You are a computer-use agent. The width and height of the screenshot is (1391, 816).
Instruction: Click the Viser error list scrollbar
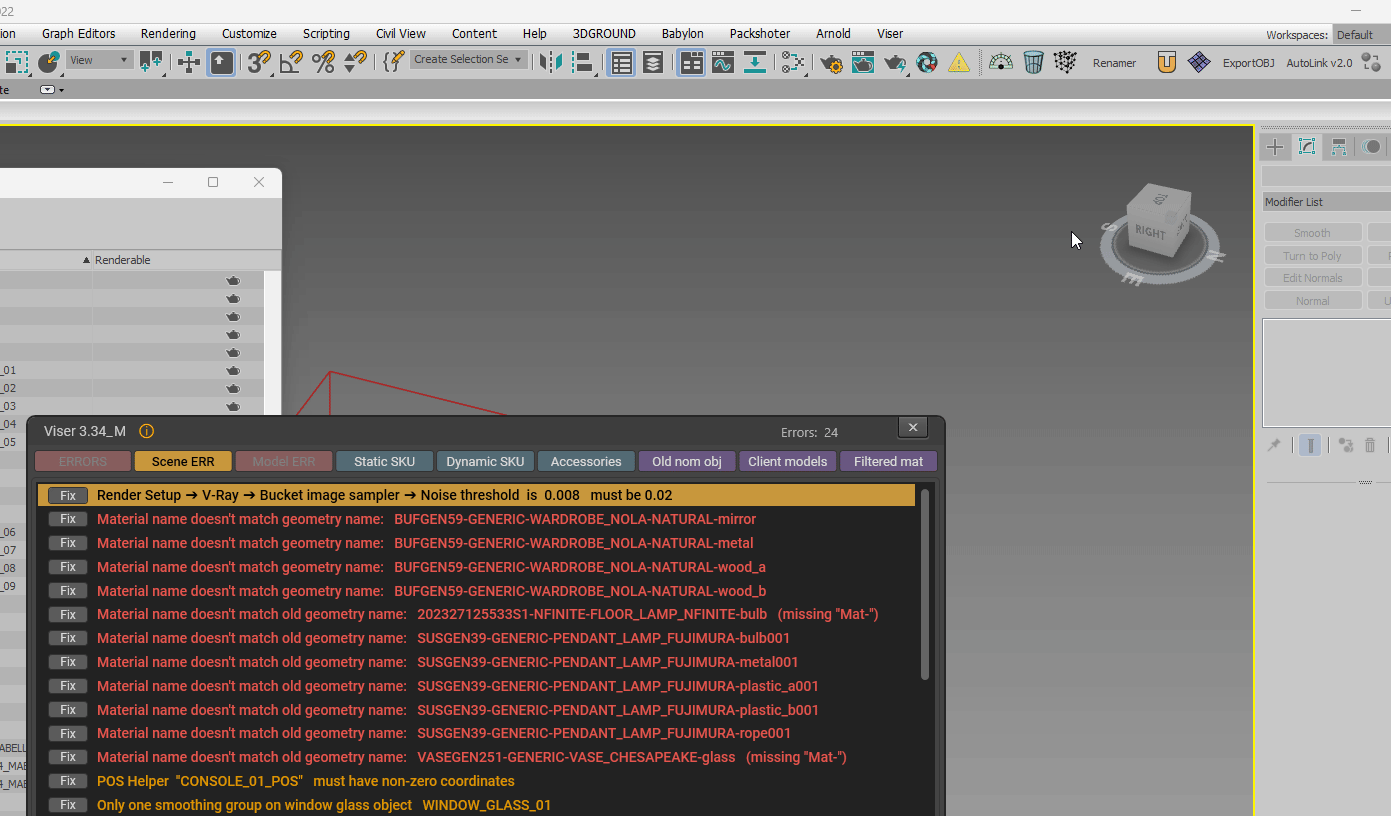coord(925,584)
